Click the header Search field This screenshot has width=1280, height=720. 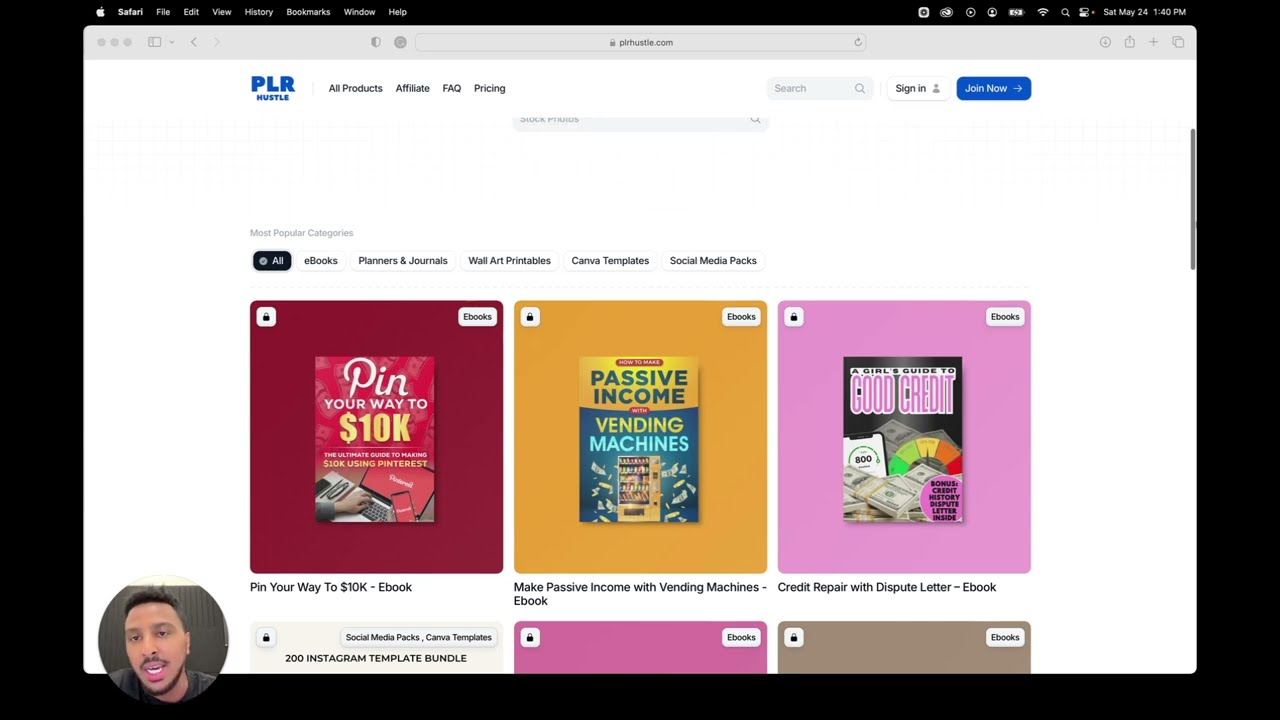[x=819, y=88]
